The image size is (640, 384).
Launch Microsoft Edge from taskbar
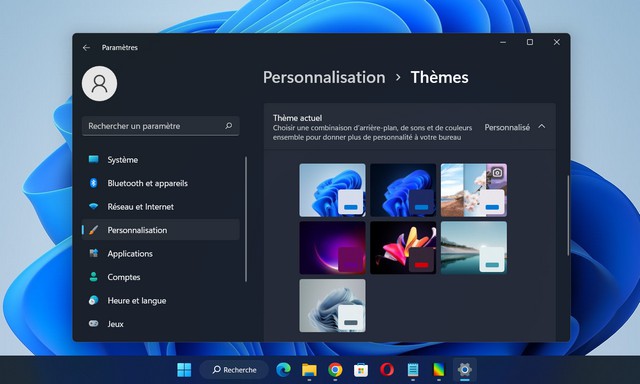click(283, 370)
